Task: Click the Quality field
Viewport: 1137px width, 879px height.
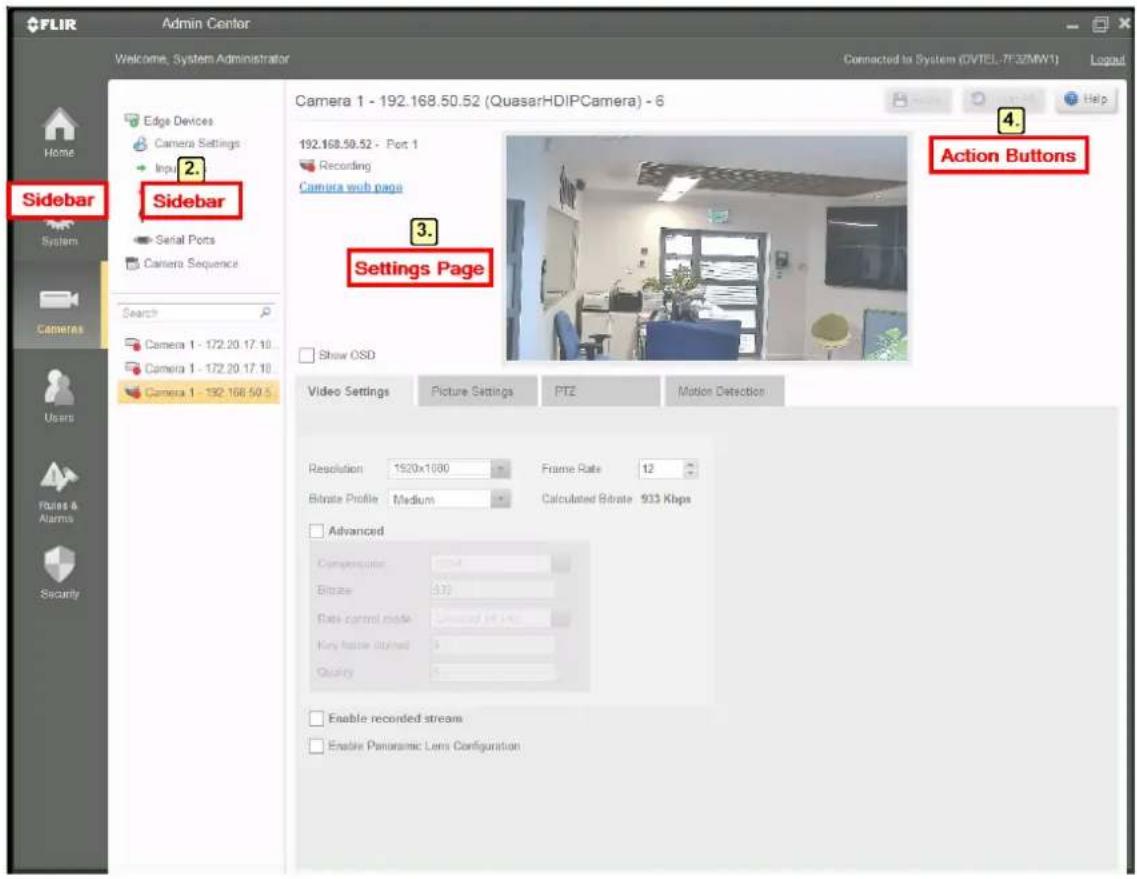Action: click(x=493, y=672)
